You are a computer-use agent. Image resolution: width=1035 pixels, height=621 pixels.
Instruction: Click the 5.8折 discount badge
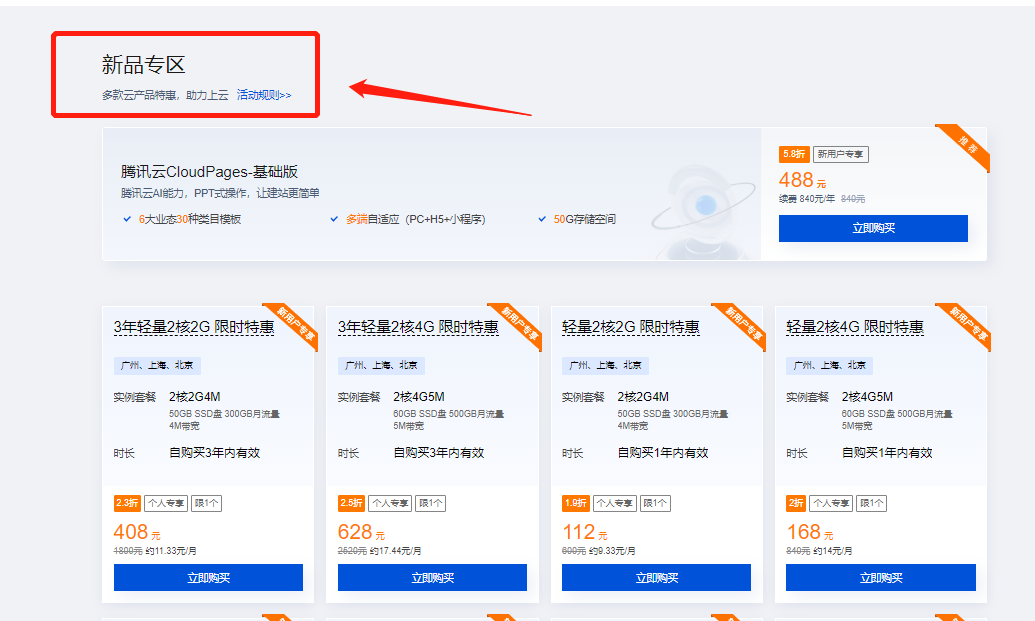click(x=794, y=154)
